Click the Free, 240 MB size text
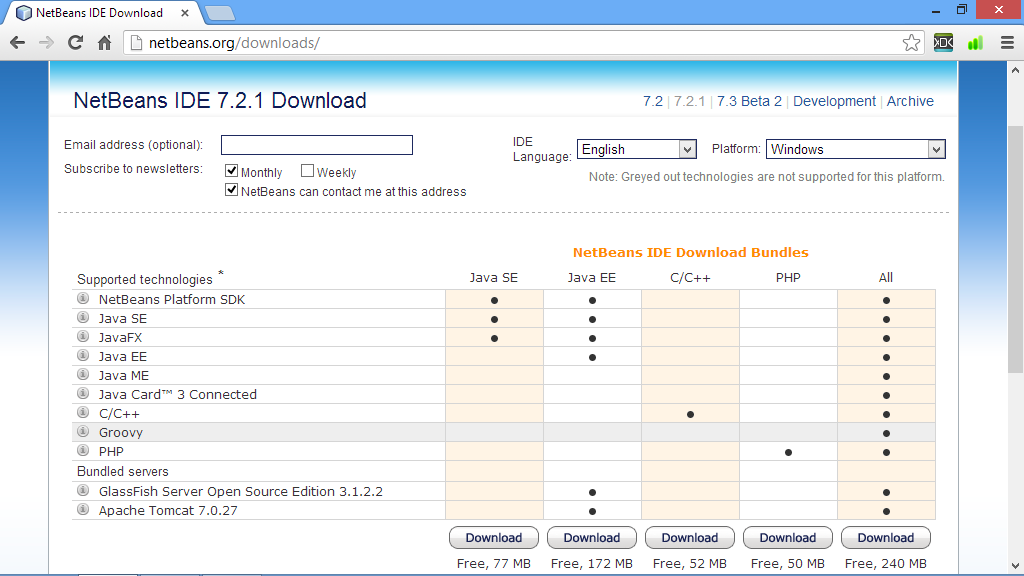Viewport: 1024px width, 576px height. click(x=886, y=564)
